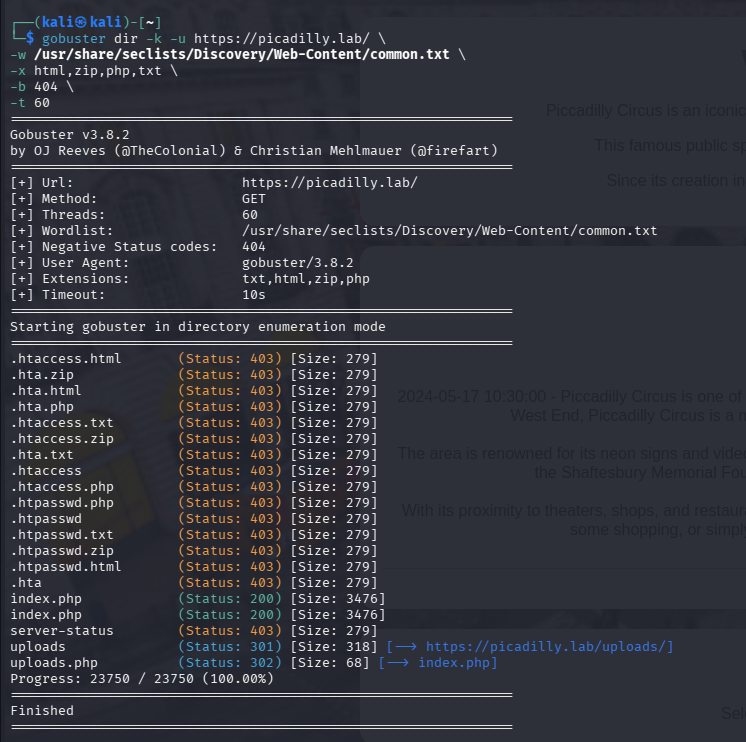Image resolution: width=746 pixels, height=742 pixels.
Task: Click the uploads.php result entry
Action: point(54,663)
